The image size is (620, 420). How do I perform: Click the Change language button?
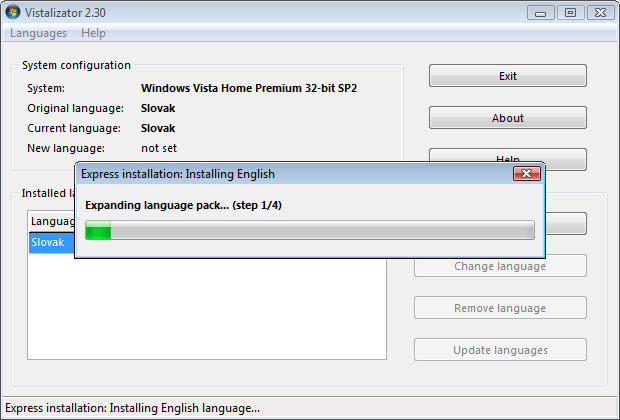pyautogui.click(x=499, y=266)
